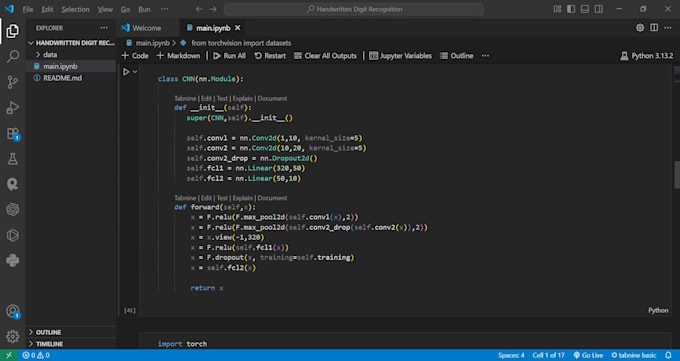Restart the notebook kernel
Viewport: 680px width, 361px height.
pos(270,56)
